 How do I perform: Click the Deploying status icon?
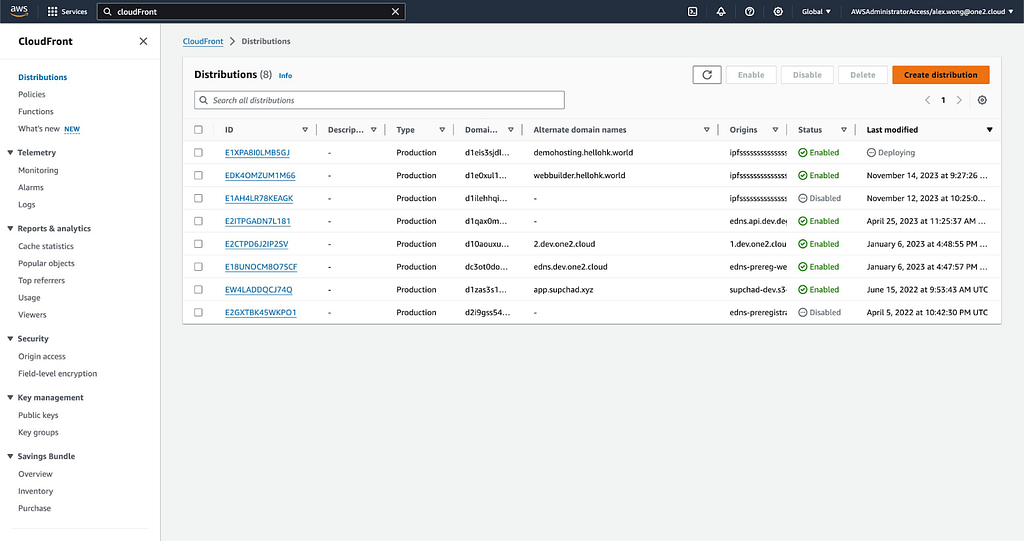[871, 152]
